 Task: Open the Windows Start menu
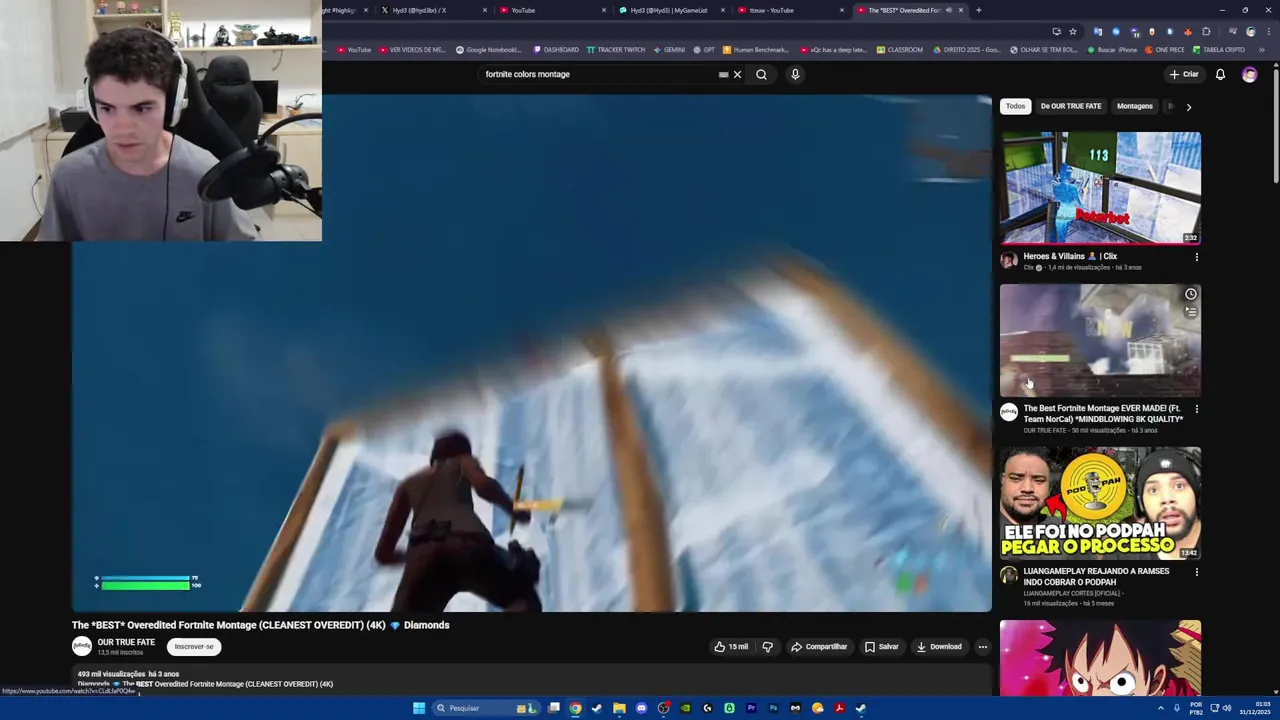click(419, 708)
